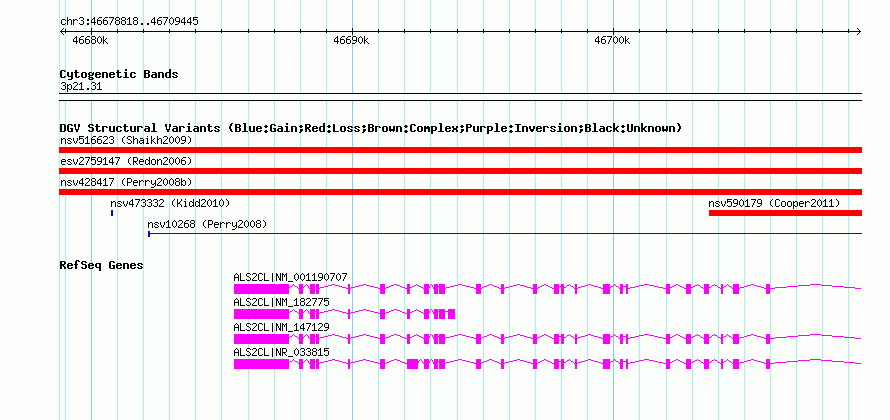
Task: Select the red bar under esv2759147
Action: [460, 171]
